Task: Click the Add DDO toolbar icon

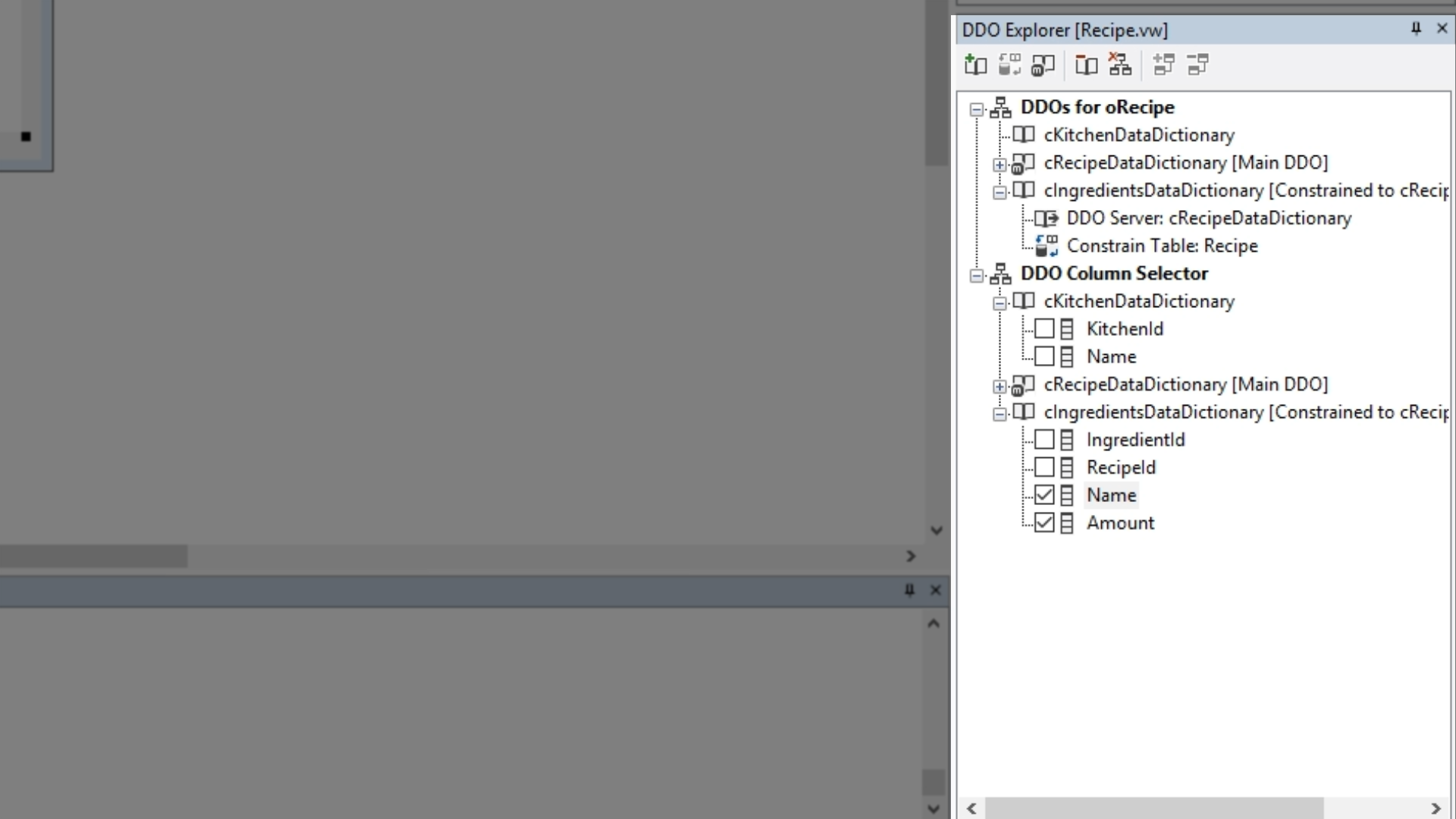Action: (975, 65)
